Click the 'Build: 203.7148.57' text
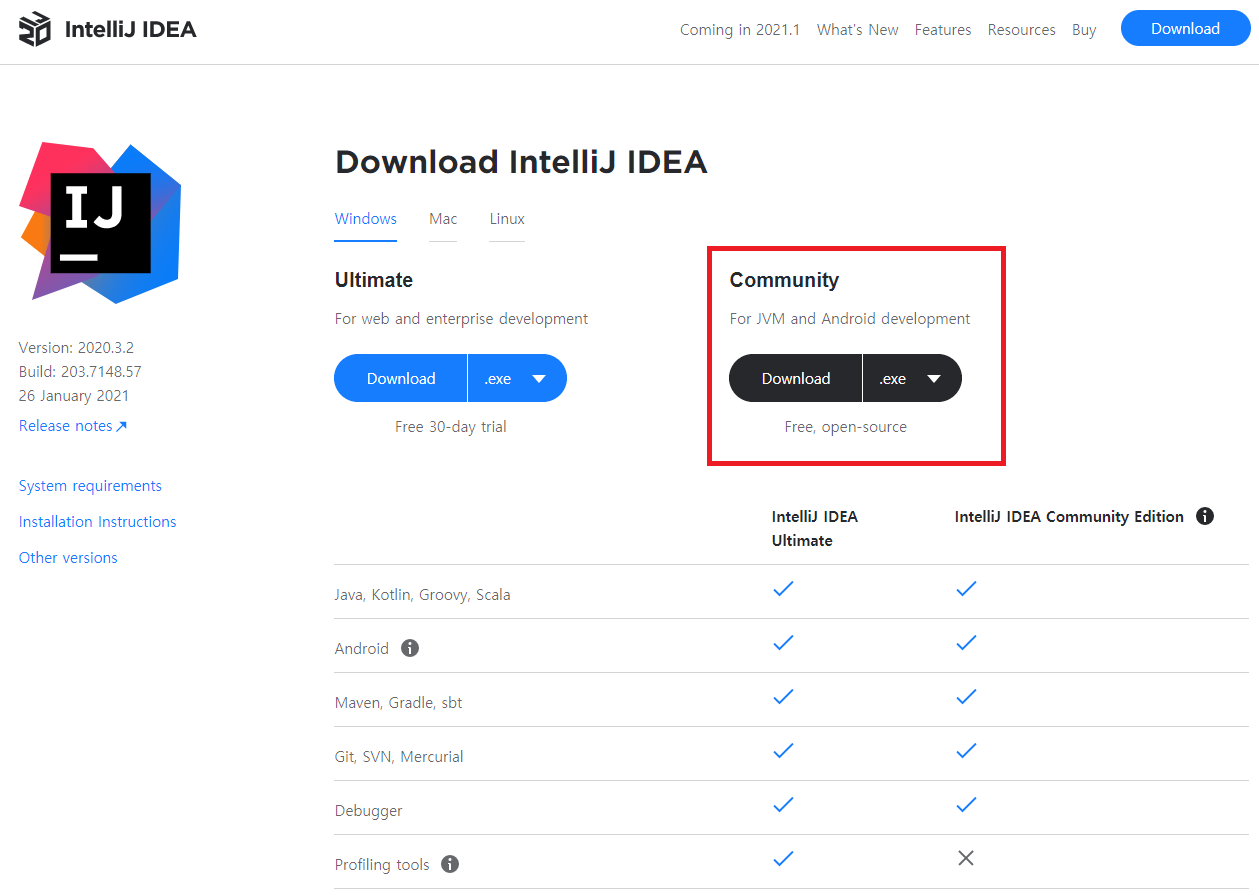The width and height of the screenshot is (1259, 895). [x=80, y=372]
